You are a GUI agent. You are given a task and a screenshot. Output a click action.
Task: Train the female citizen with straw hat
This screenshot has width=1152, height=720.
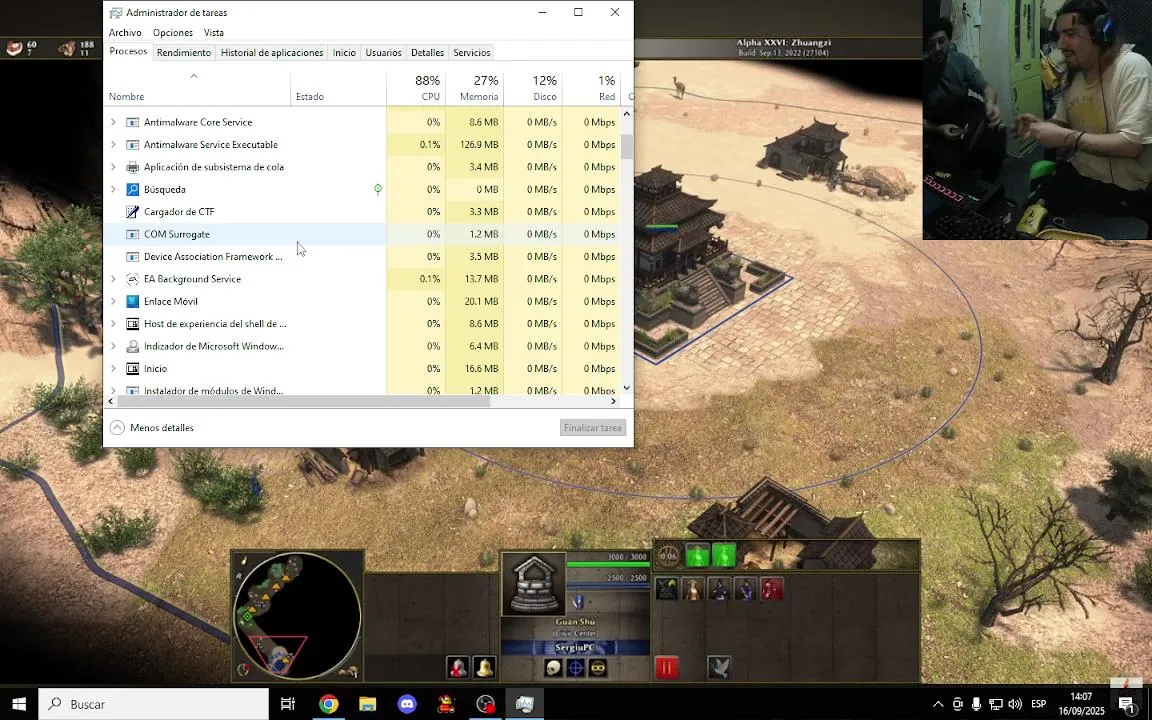(x=692, y=589)
